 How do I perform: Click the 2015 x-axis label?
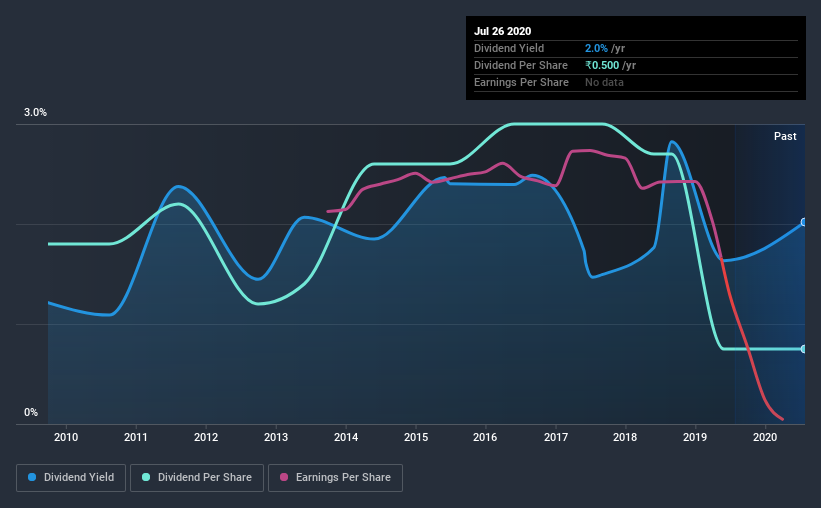[x=416, y=437]
